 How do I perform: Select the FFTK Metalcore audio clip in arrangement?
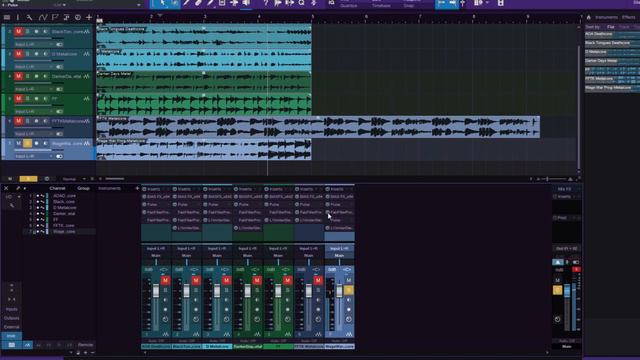pos(318,127)
